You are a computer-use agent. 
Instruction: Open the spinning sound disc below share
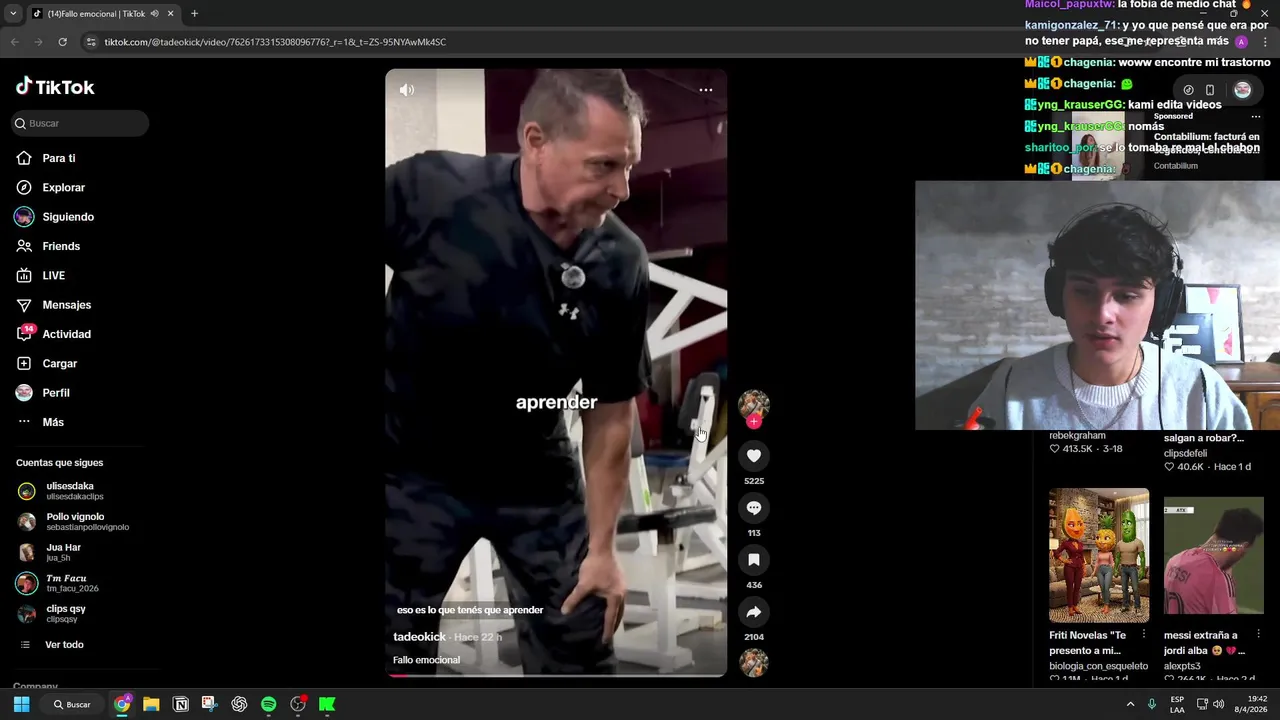[754, 662]
